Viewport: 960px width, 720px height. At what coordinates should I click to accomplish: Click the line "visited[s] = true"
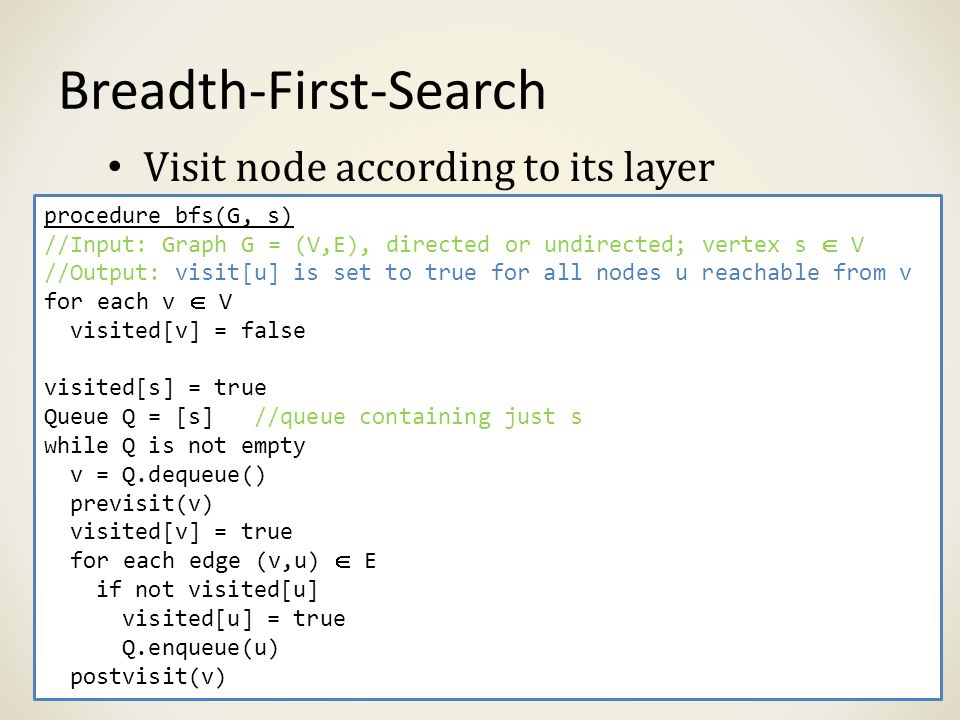(155, 388)
